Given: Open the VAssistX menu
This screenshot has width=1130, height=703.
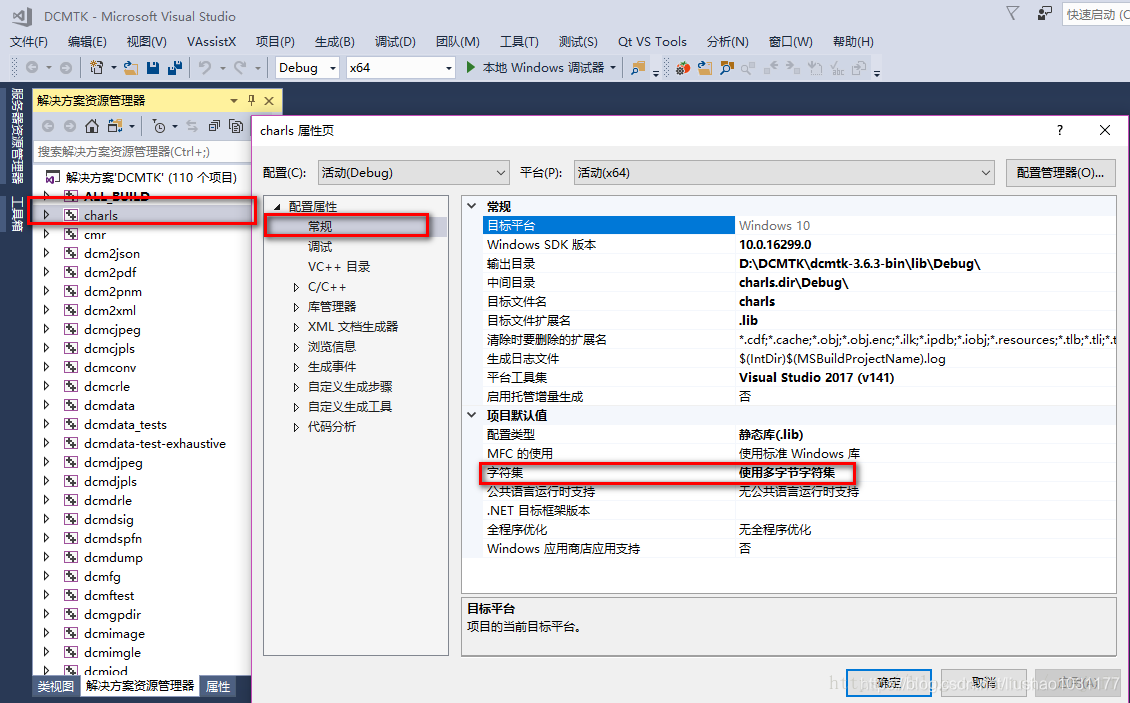Looking at the screenshot, I should (x=211, y=42).
